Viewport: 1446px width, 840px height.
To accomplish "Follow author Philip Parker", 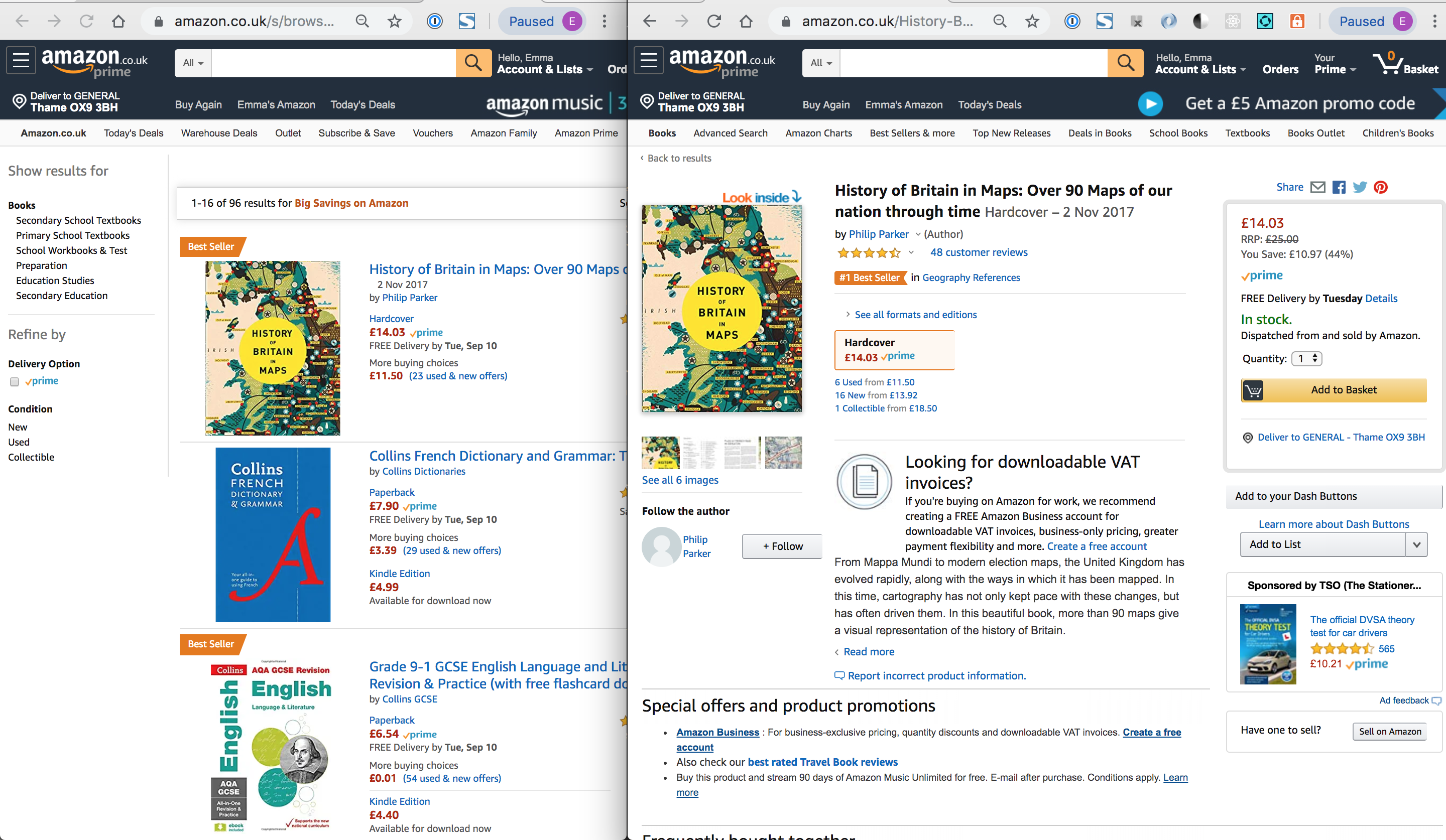I will point(782,546).
